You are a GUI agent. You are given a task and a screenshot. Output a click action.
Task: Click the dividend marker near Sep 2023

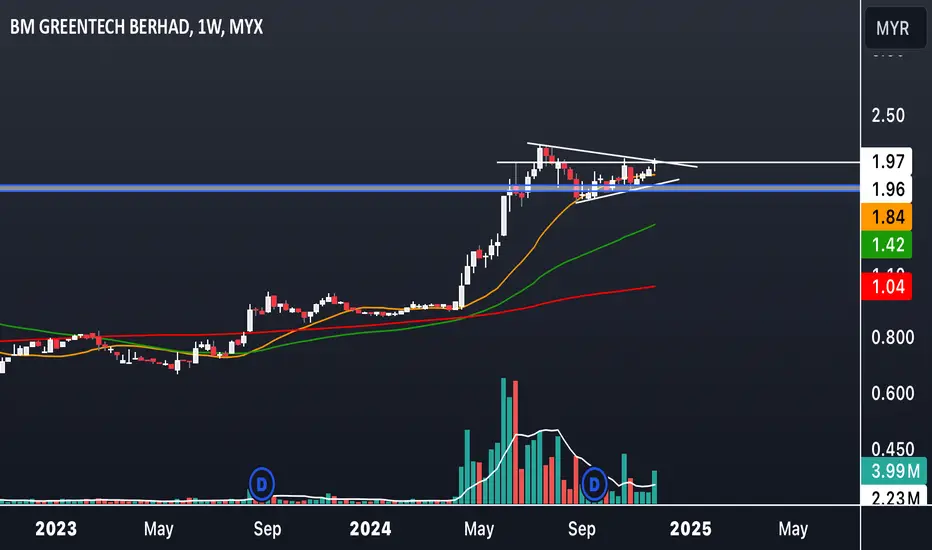point(262,484)
